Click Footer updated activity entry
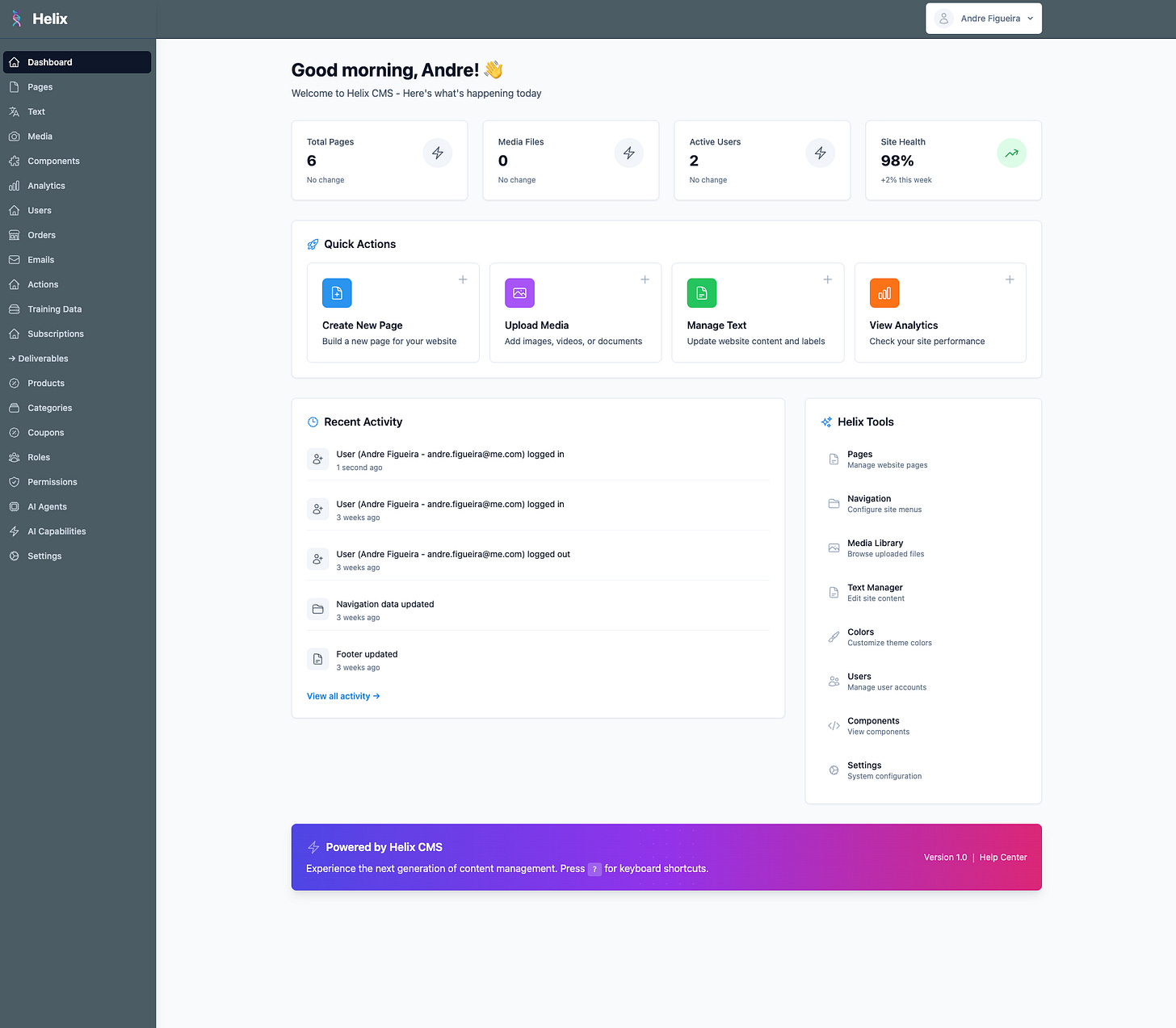Image resolution: width=1176 pixels, height=1028 pixels. pyautogui.click(x=538, y=661)
